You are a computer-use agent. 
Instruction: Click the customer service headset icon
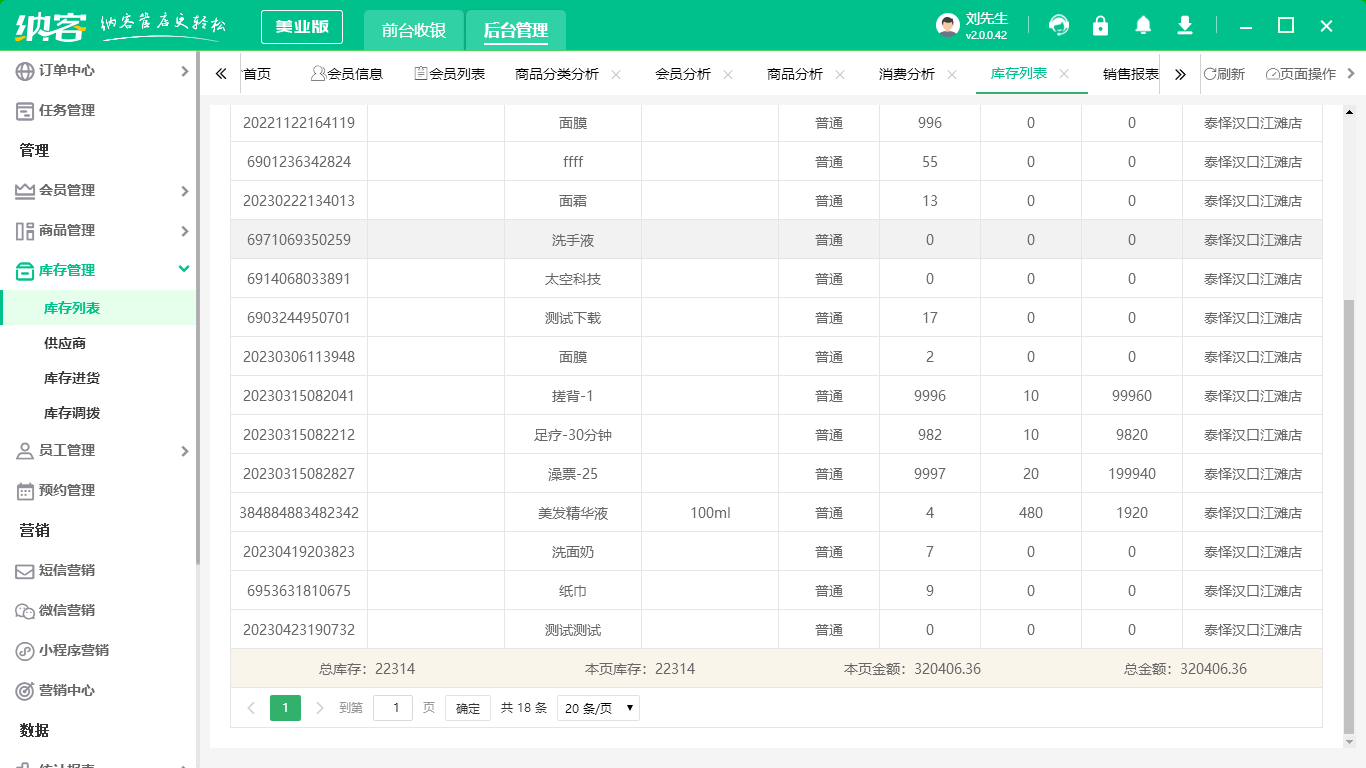tap(1058, 26)
